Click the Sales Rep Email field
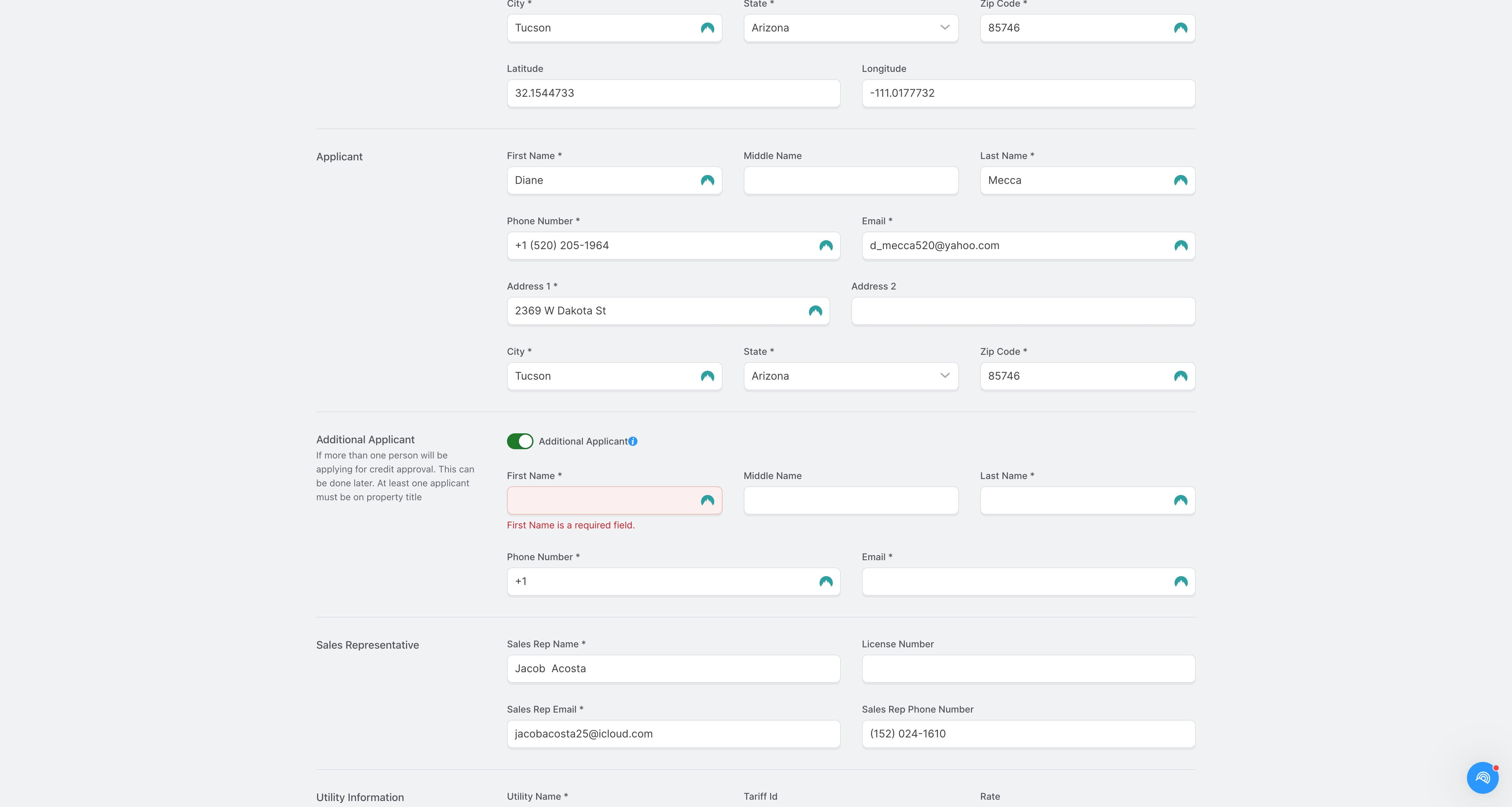 673,733
